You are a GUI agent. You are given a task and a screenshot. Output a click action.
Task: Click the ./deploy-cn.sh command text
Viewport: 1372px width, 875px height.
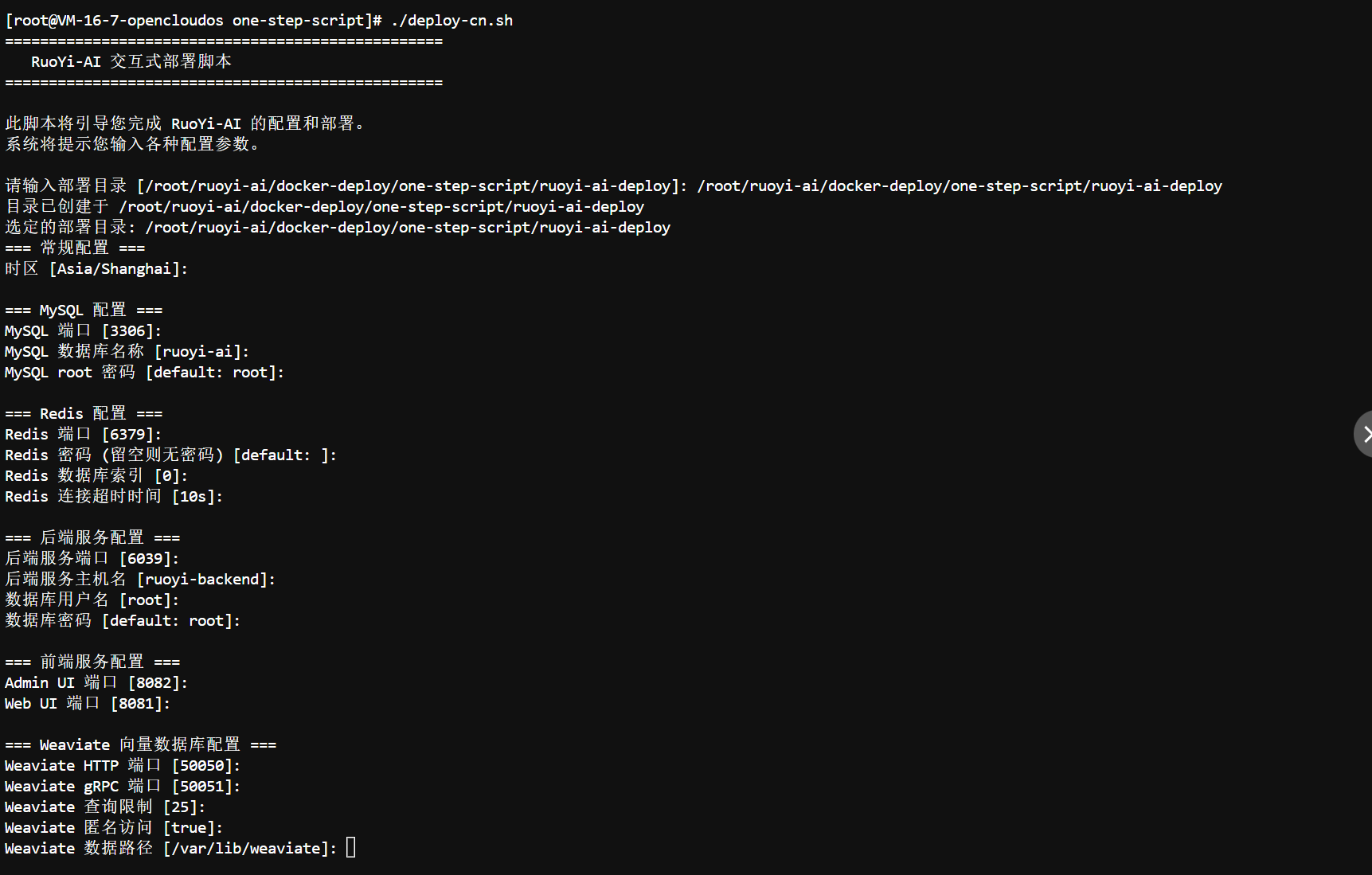click(x=451, y=21)
